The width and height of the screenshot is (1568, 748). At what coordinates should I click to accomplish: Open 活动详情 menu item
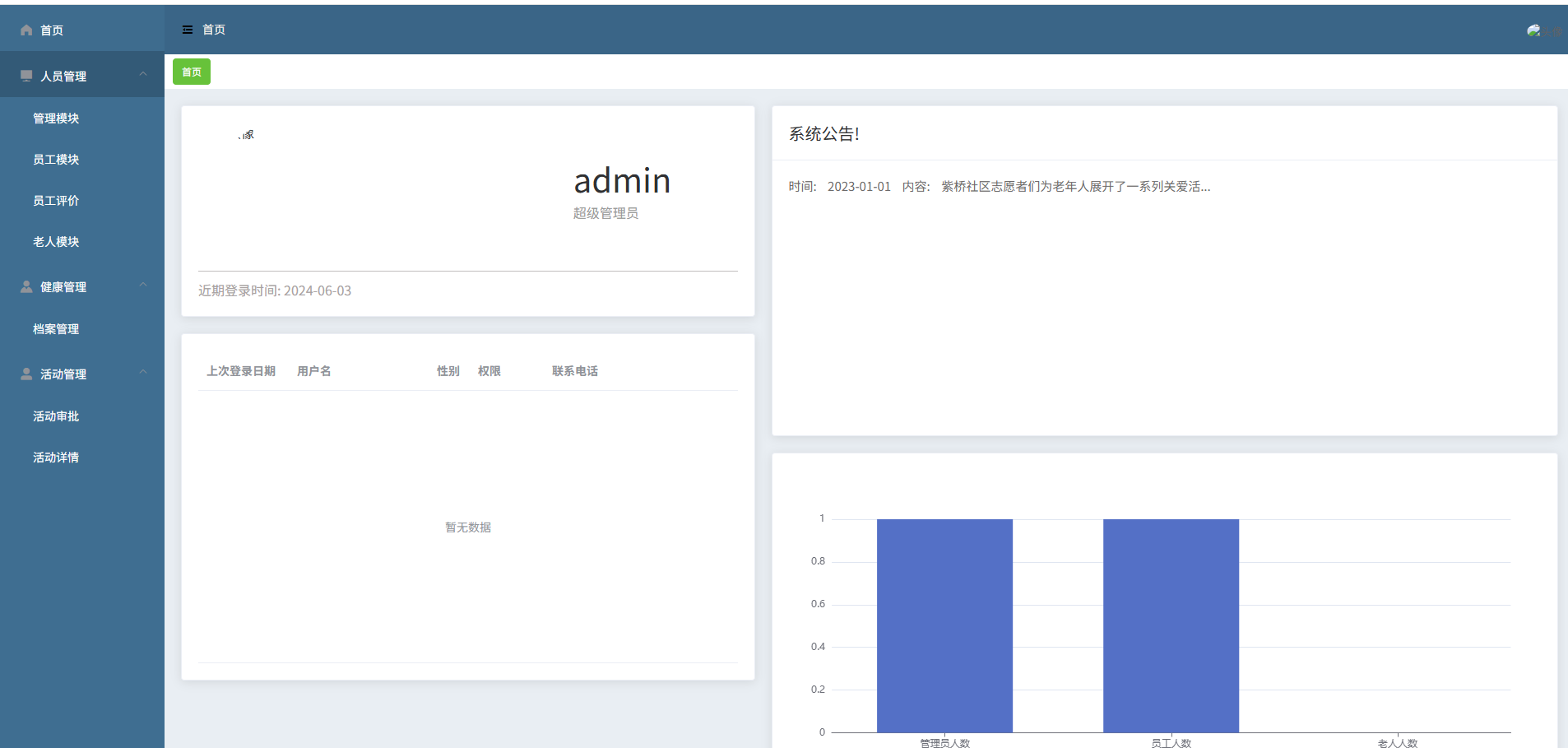pos(56,458)
